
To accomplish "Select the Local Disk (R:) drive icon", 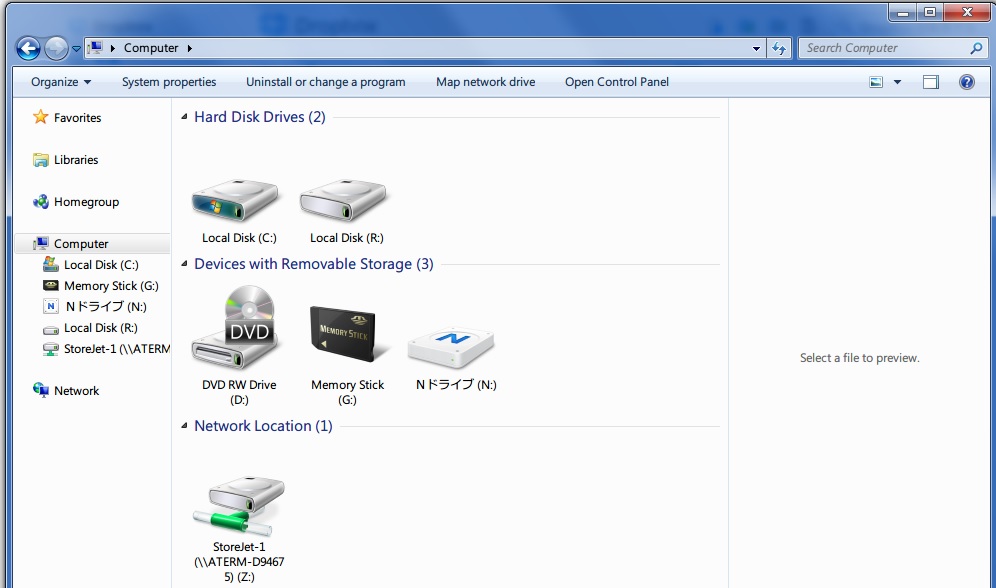I will pos(346,203).
